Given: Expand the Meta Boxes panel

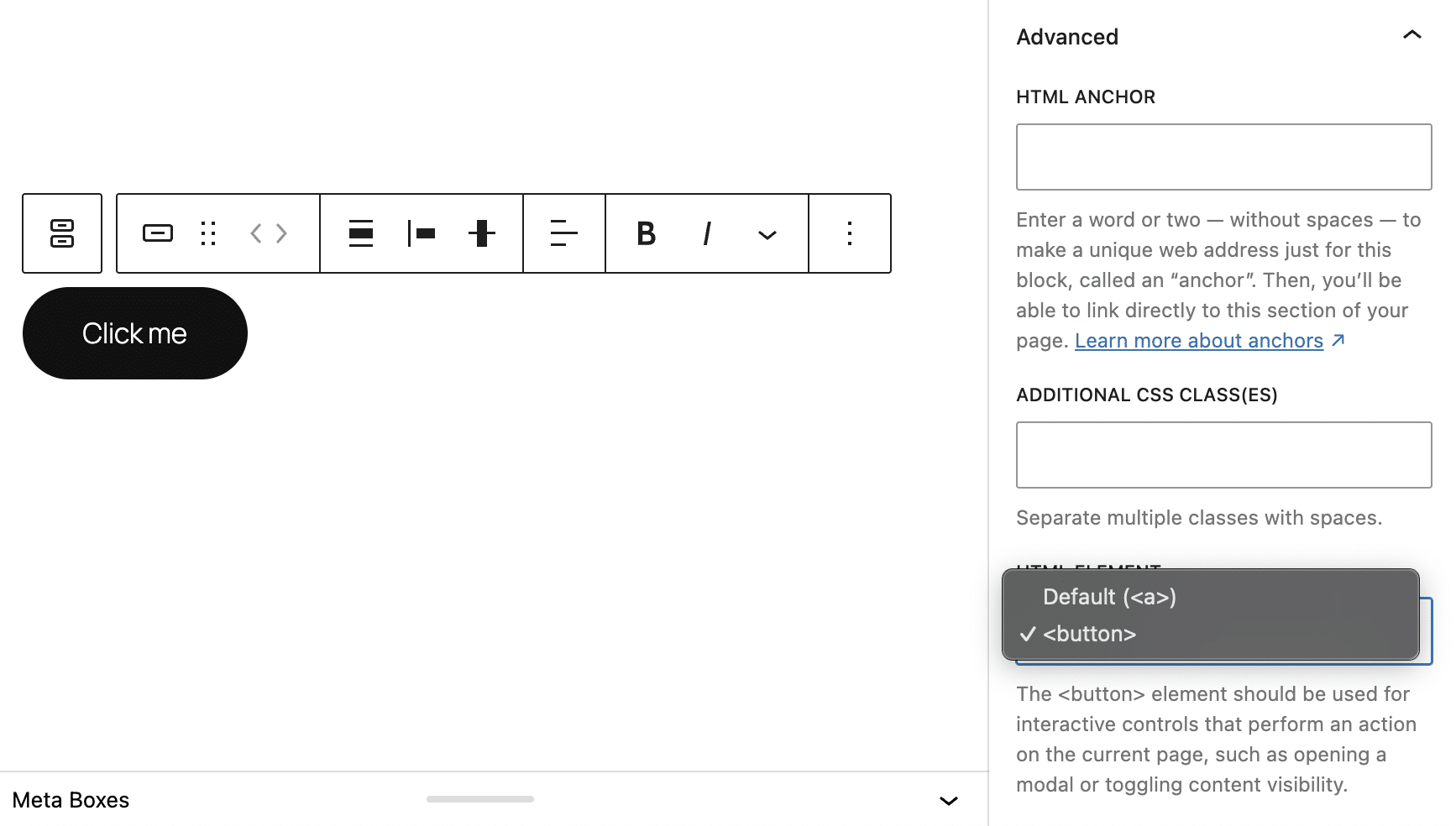Looking at the screenshot, I should [x=947, y=800].
